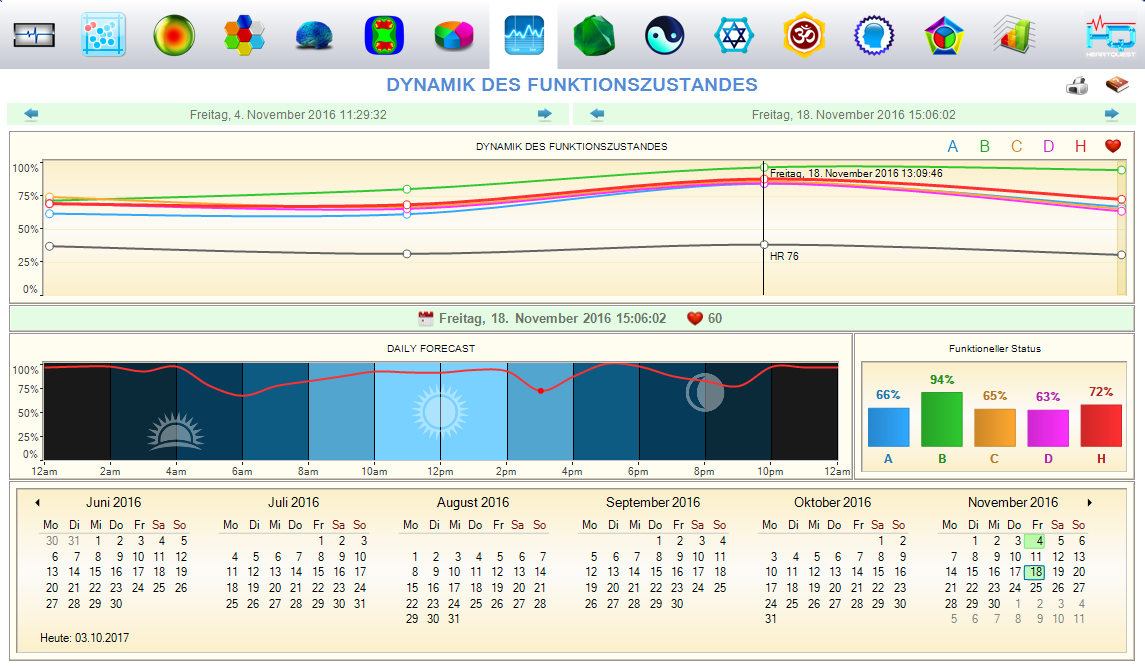Open the blue brain icon
This screenshot has height=670, width=1145.
[x=314, y=35]
